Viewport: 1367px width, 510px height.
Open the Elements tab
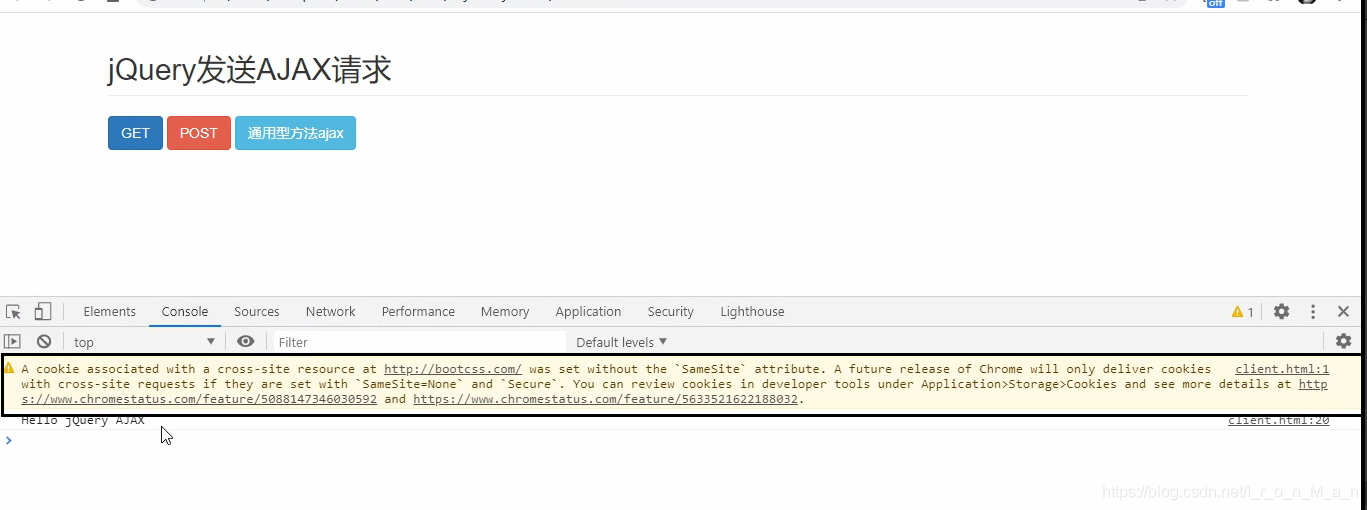(110, 312)
